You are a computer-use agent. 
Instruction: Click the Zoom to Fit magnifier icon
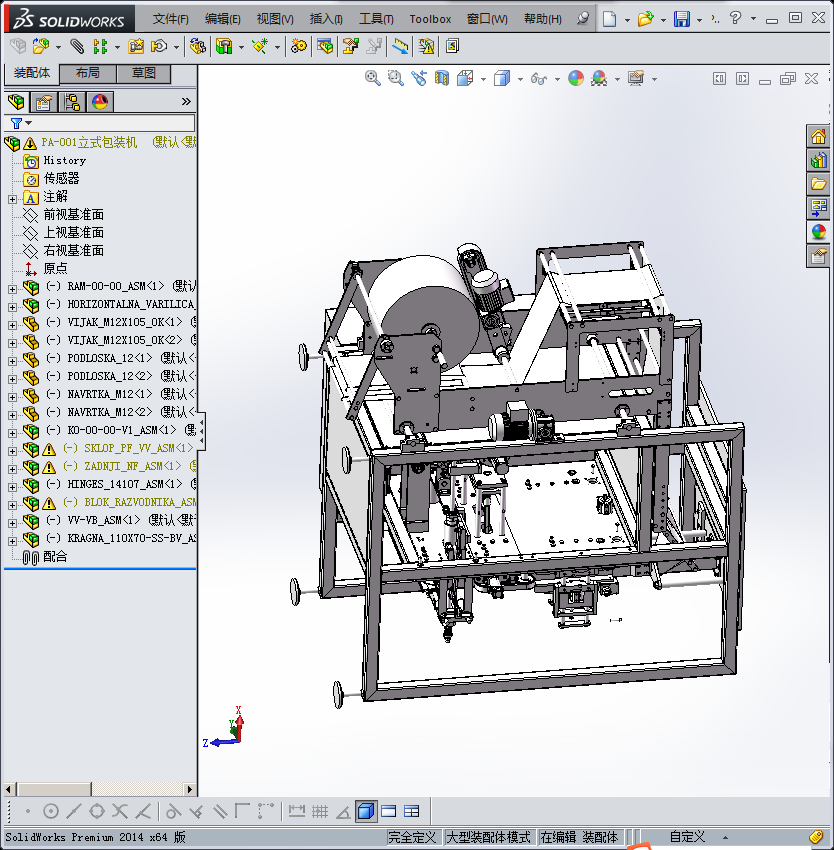pos(372,78)
